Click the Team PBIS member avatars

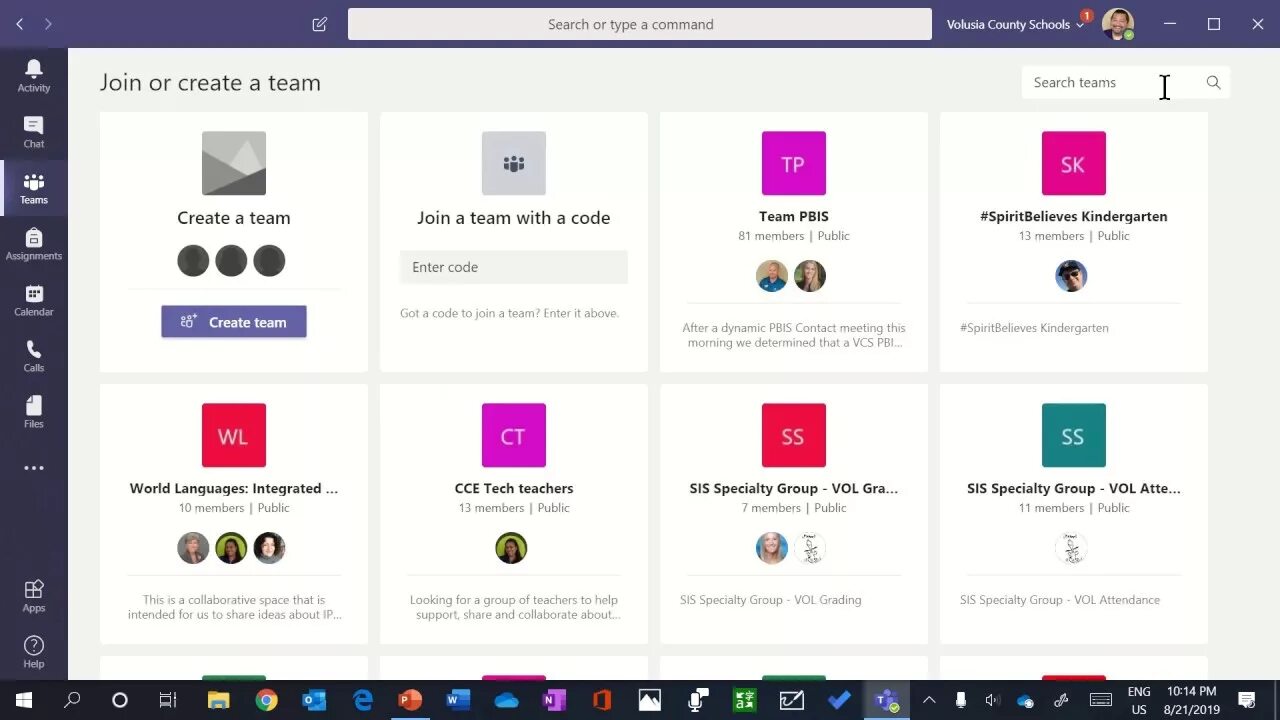click(x=790, y=276)
